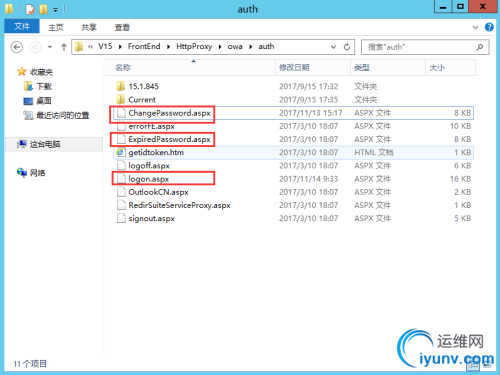Viewport: 500px width, 375px height.
Task: Select the signout.aspx file icon
Action: 121,218
